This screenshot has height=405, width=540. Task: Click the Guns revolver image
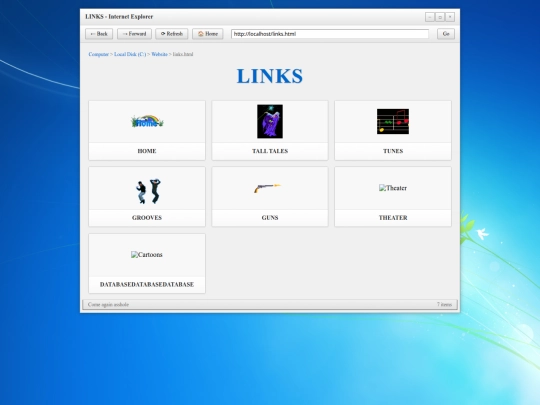click(267, 188)
